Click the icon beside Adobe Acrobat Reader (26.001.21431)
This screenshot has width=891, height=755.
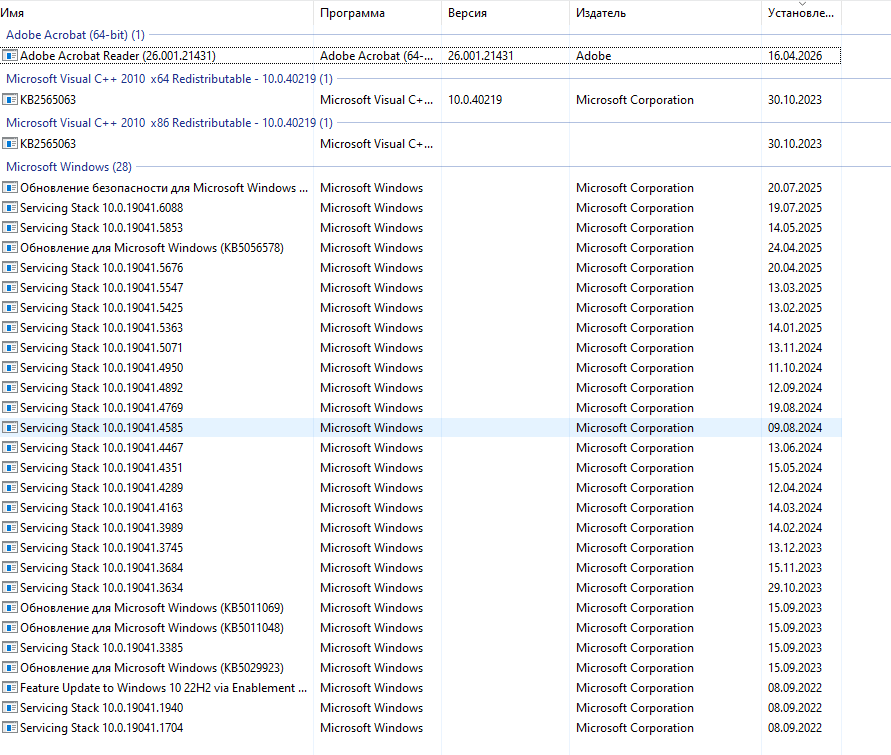[10, 56]
